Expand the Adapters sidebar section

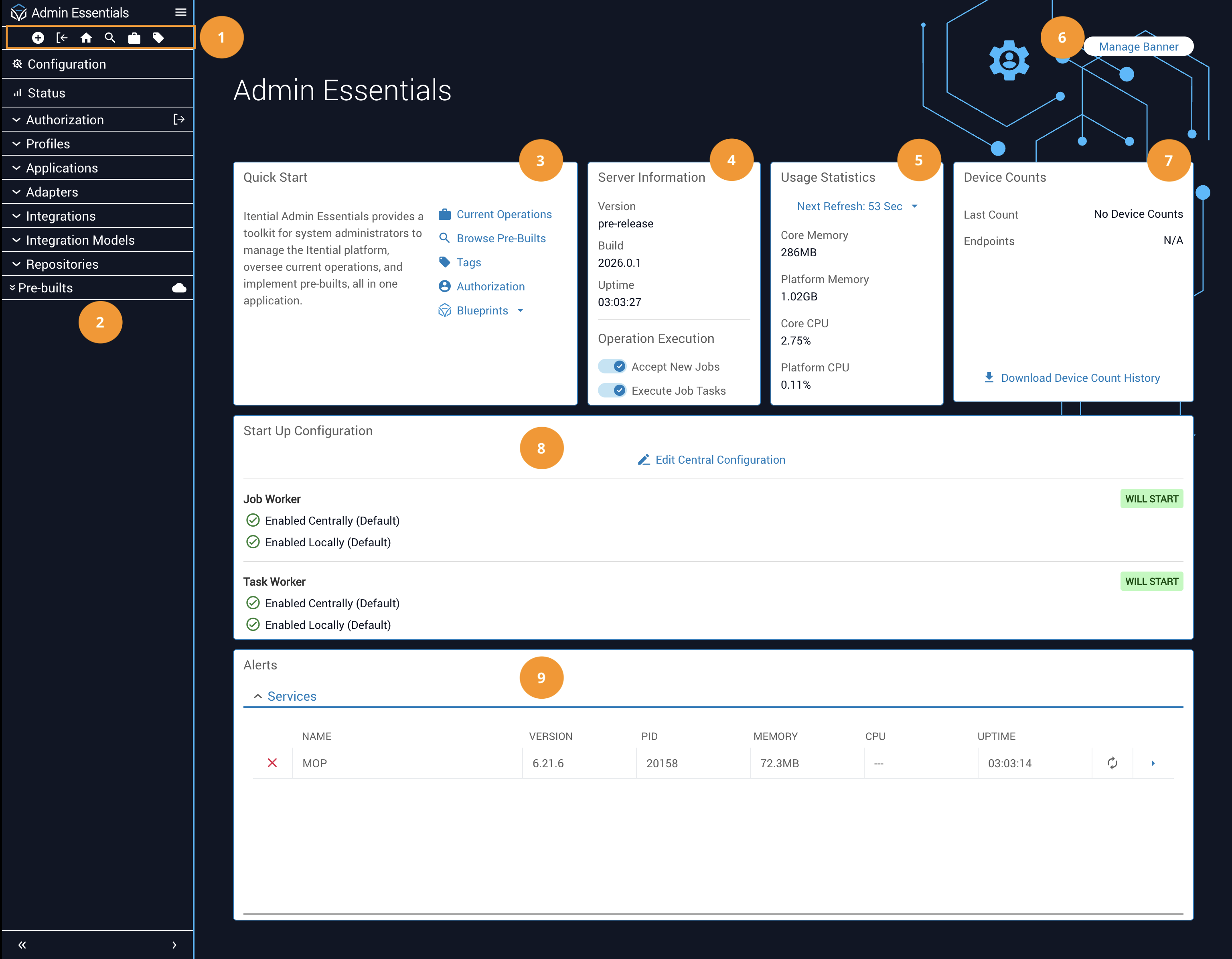tap(52, 193)
